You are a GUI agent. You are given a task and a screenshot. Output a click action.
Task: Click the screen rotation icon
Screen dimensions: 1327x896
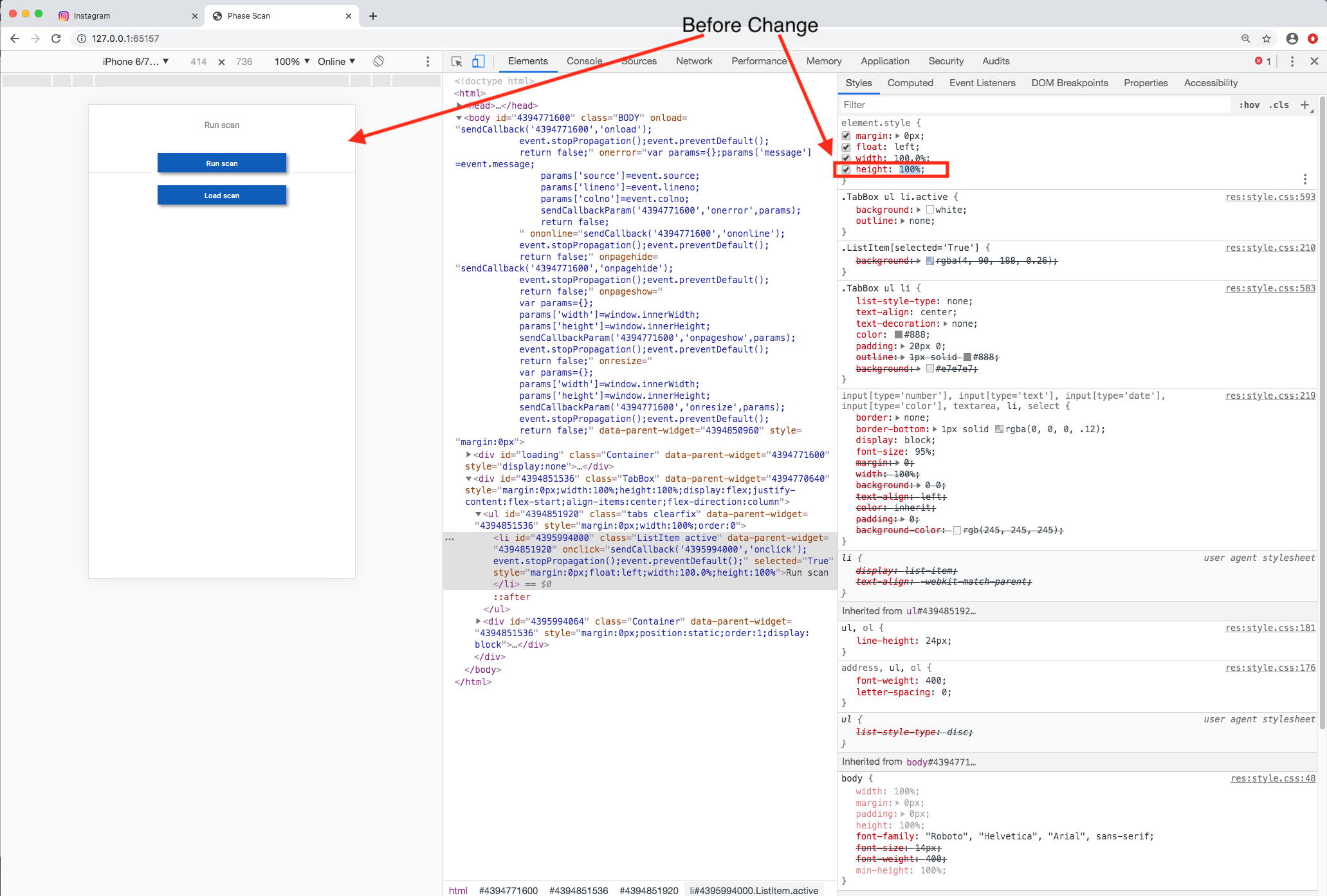click(x=378, y=61)
